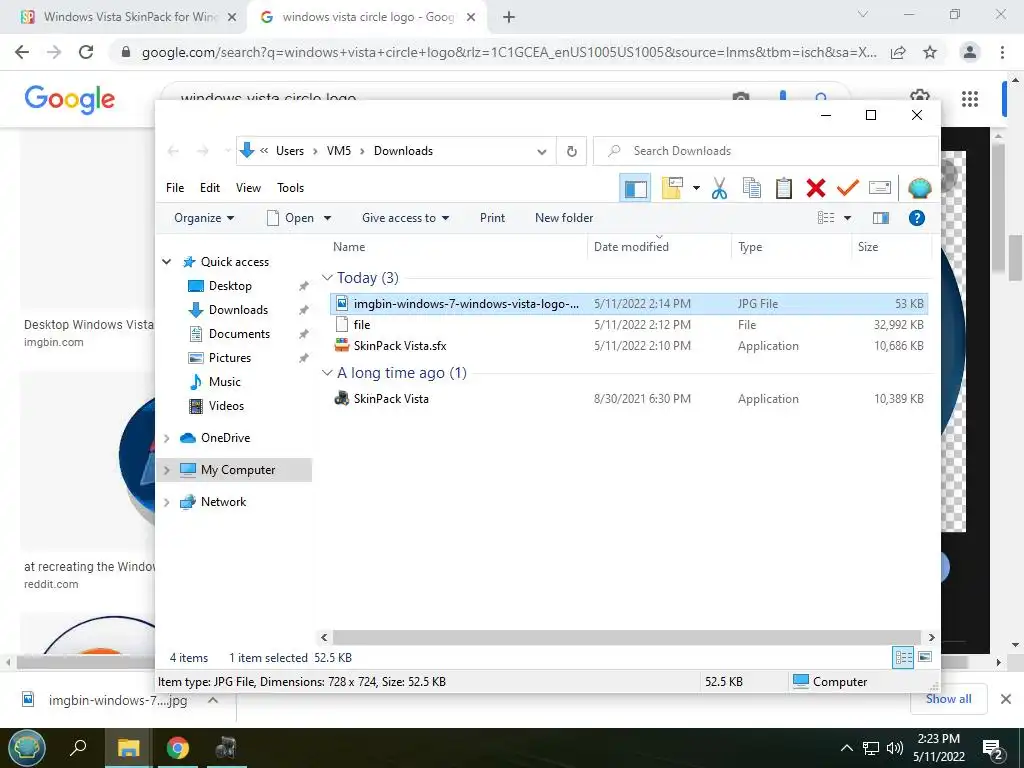1024x768 pixels.
Task: Collapse the Today (3) group
Action: coord(327,278)
